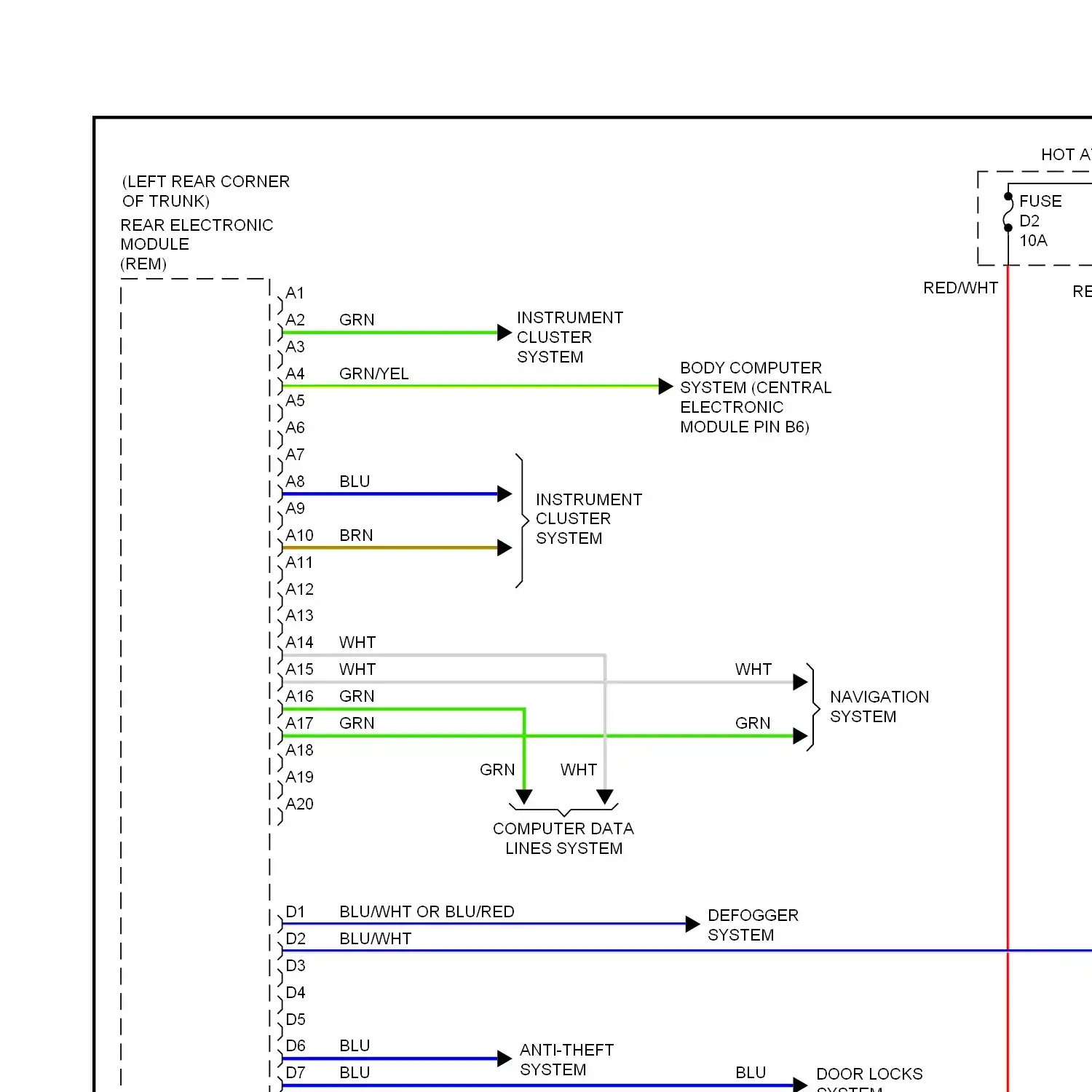Select pin label D1
Screen dimensions: 1092x1092
(296, 911)
